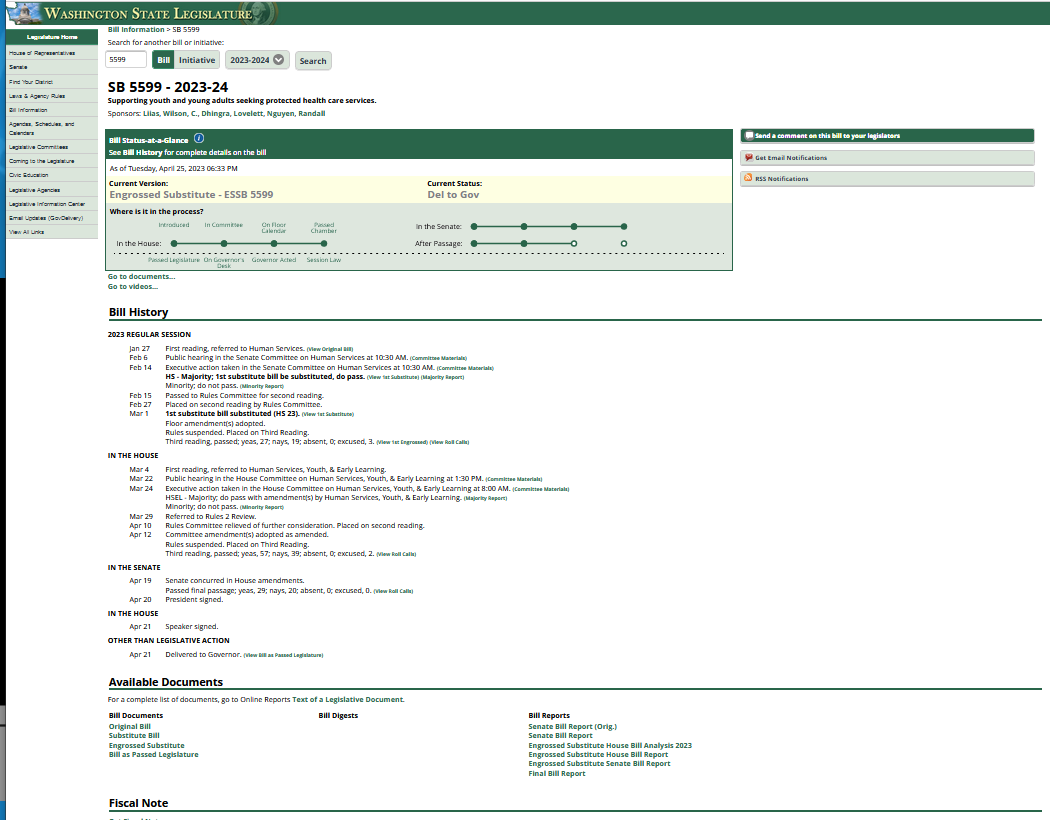
Task: Open Engrossed Substitute Senate Bill Report
Action: pos(599,764)
